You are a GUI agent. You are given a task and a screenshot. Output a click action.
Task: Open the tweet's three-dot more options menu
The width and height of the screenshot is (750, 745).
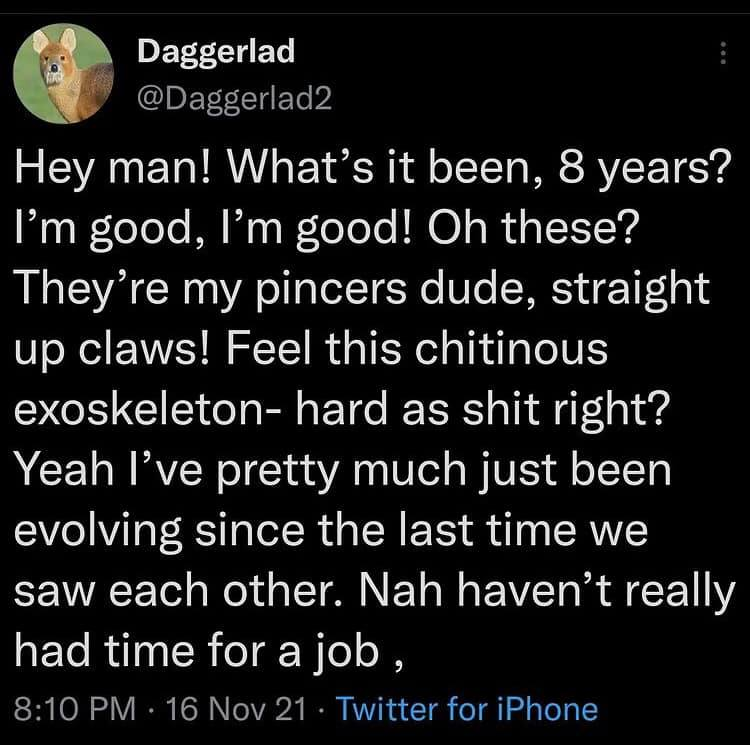click(724, 55)
